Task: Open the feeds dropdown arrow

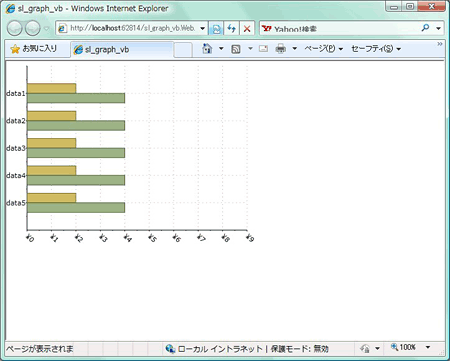Action: (x=250, y=49)
